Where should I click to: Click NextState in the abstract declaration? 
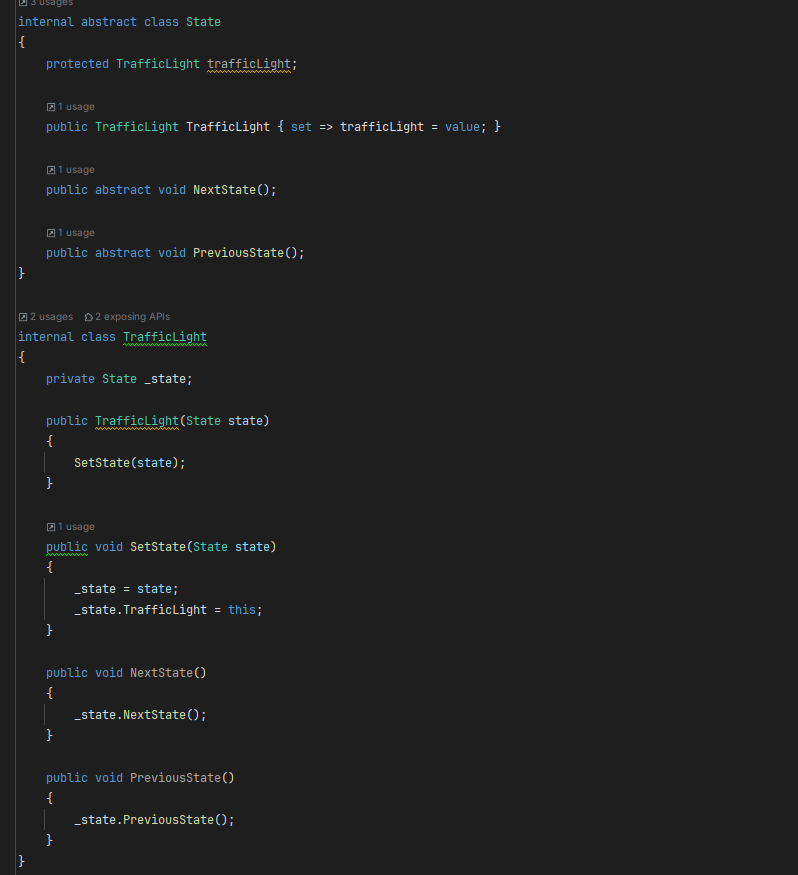[224, 190]
